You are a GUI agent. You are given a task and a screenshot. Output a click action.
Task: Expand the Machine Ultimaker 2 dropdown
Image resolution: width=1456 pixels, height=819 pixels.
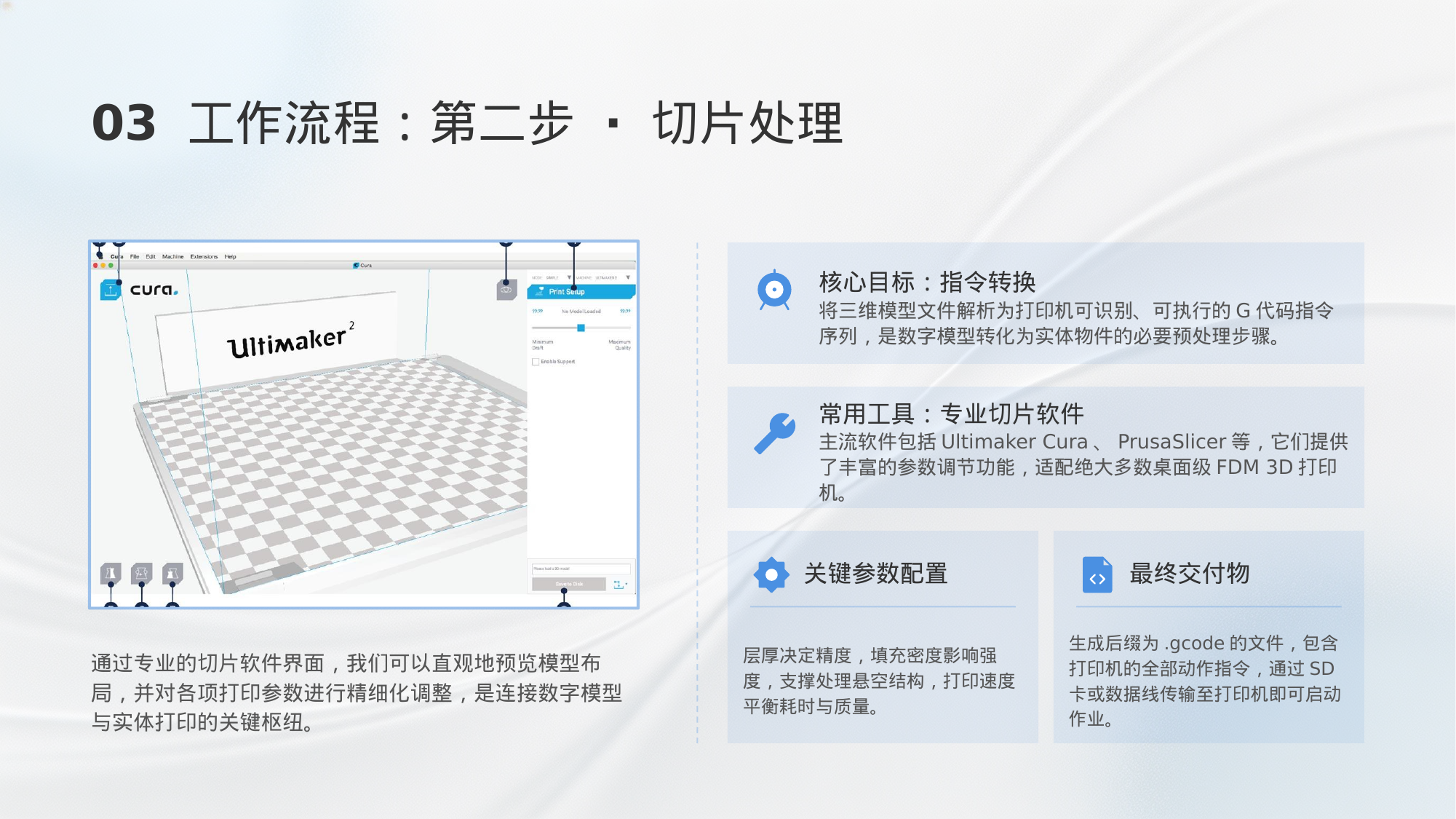(x=603, y=277)
